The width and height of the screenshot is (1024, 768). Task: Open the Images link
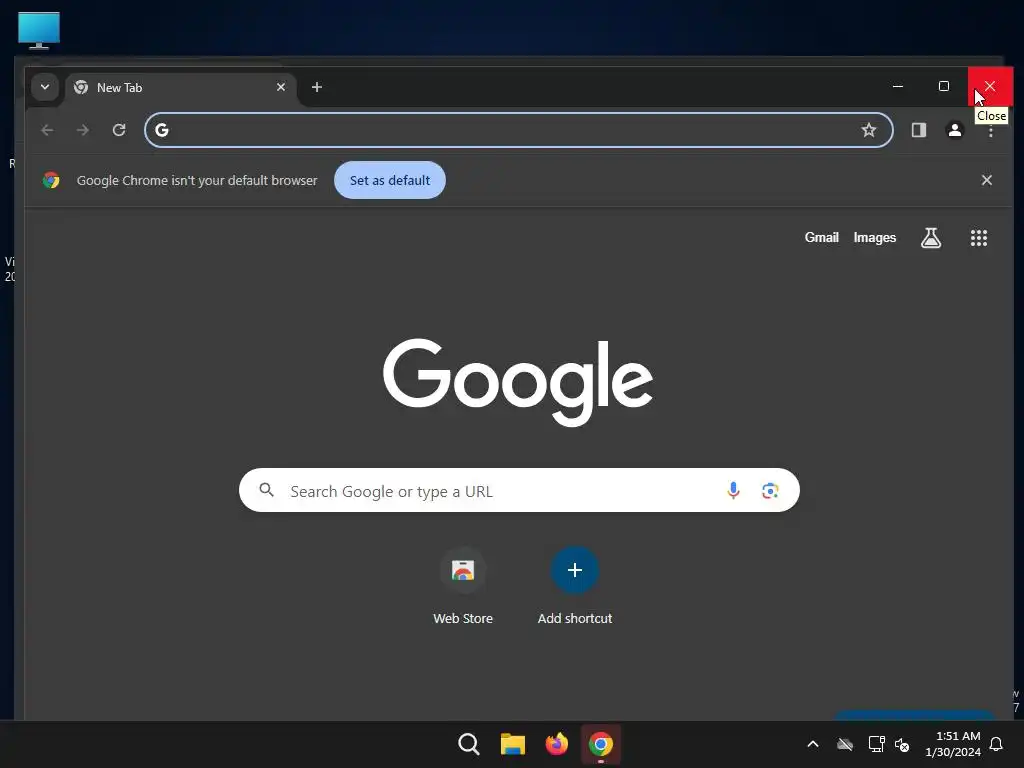click(x=874, y=238)
